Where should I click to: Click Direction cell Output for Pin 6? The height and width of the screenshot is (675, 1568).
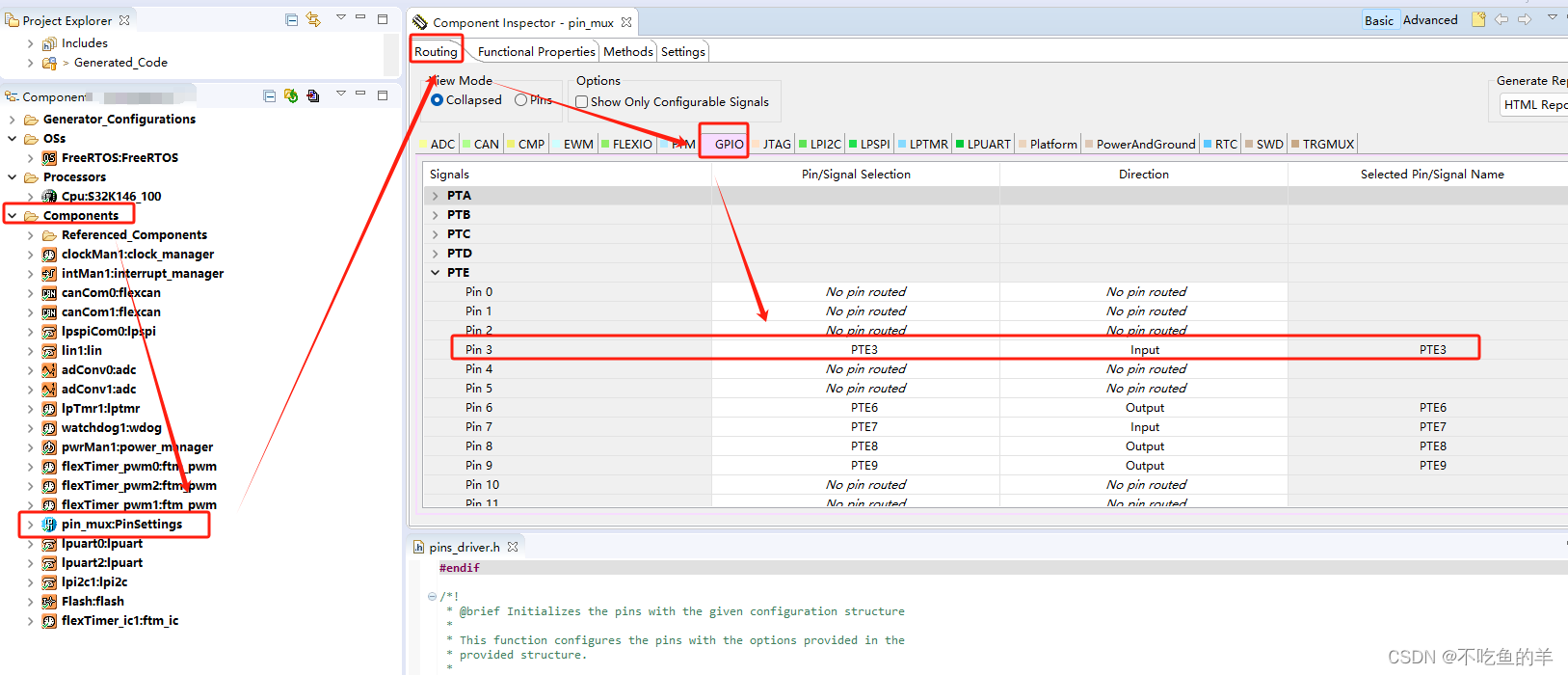tap(1144, 407)
